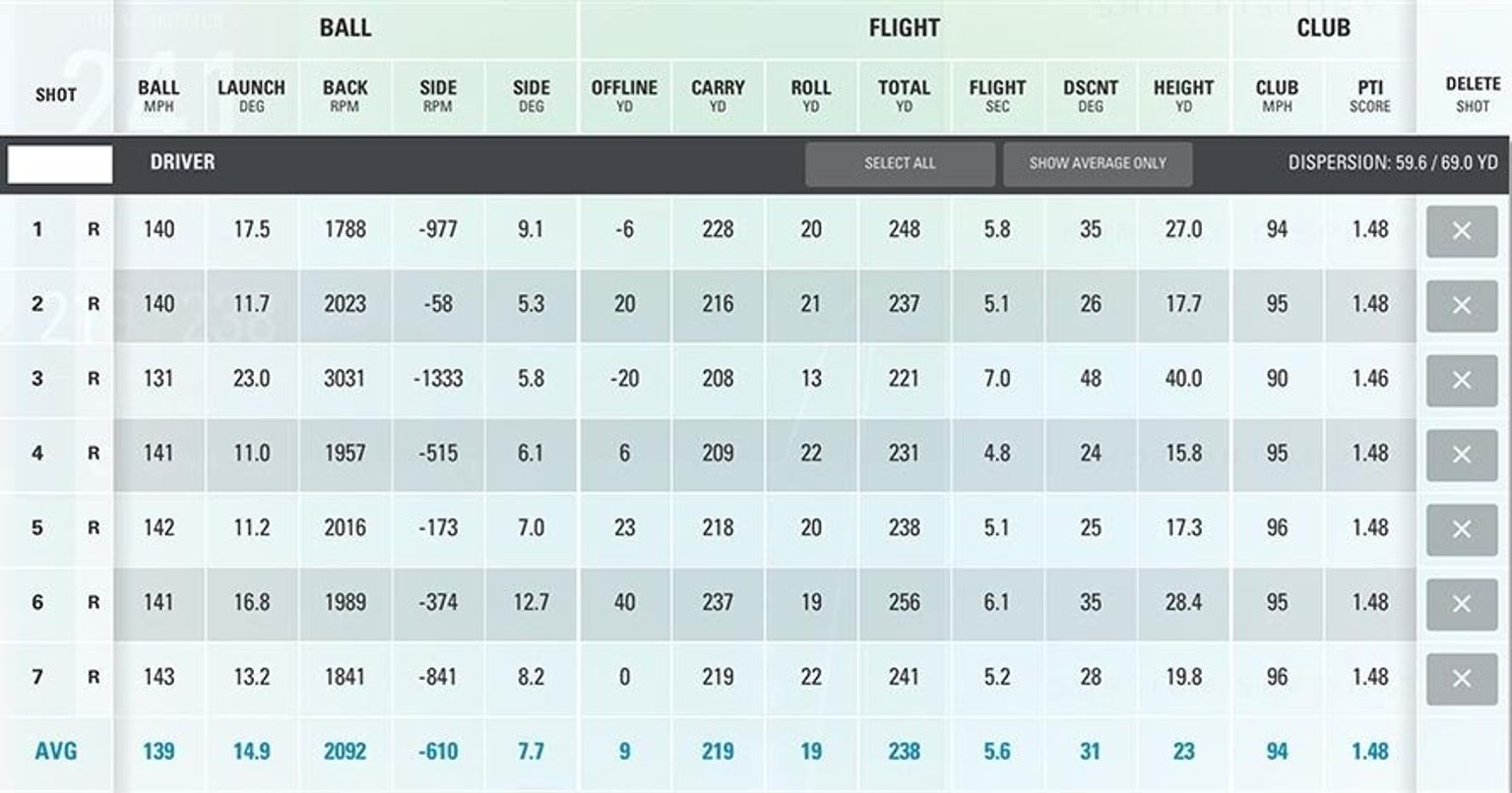Toggle SHOW AVERAGE ONLY mode
1512x793 pixels.
tap(1098, 162)
